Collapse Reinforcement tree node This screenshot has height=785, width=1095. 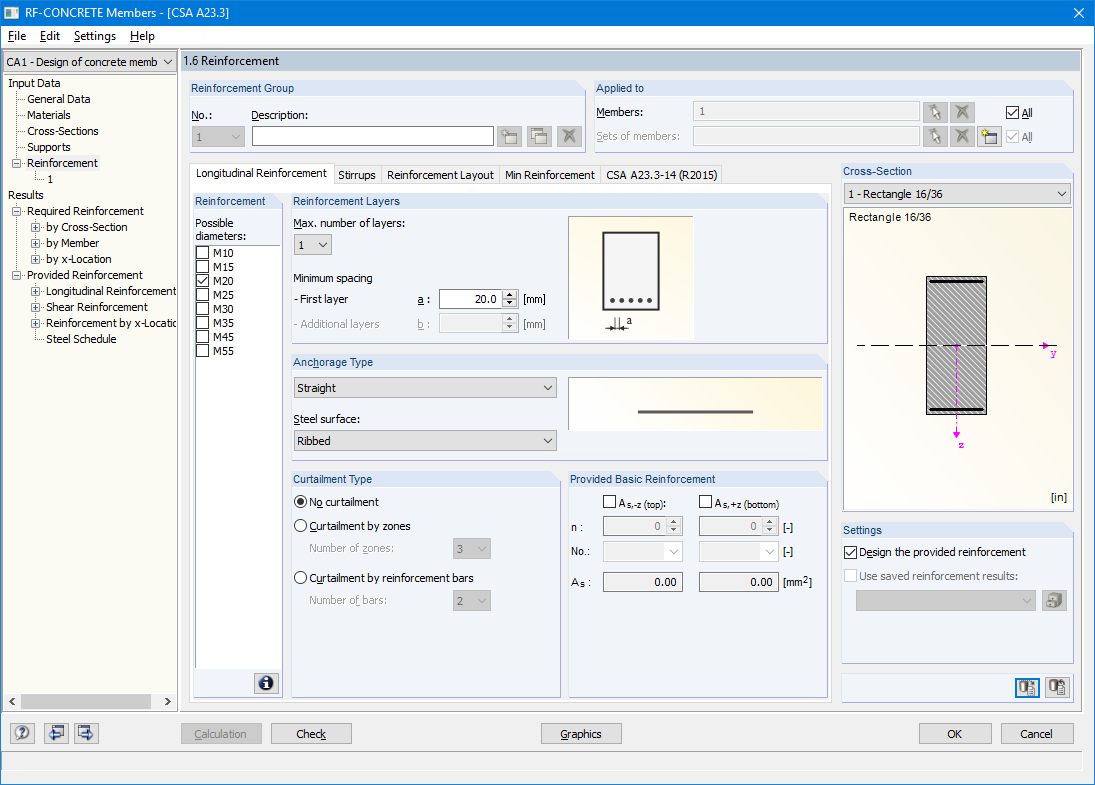pos(17,163)
